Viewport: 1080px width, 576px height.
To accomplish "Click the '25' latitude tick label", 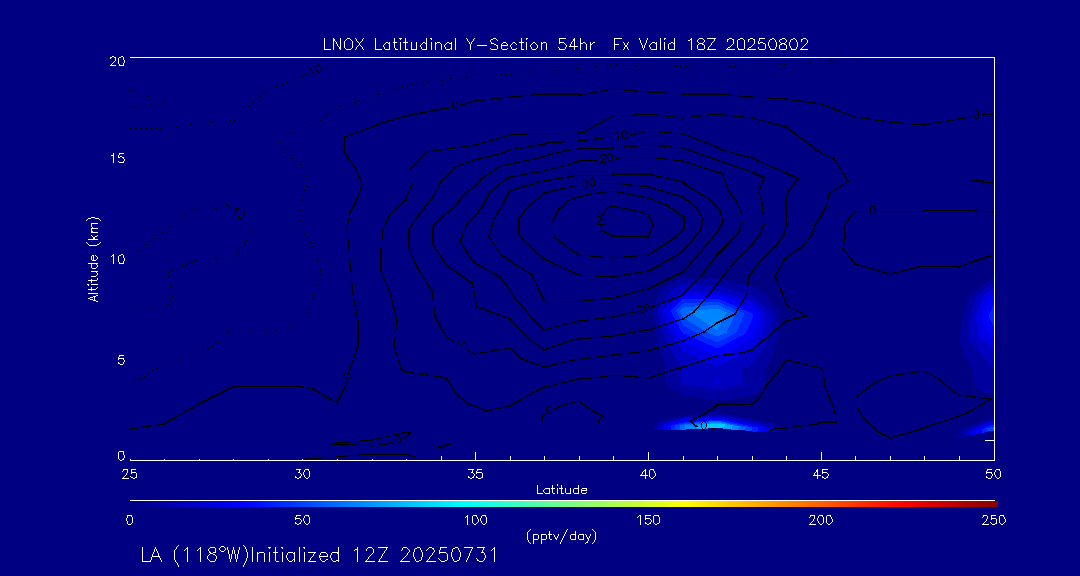I will point(129,472).
